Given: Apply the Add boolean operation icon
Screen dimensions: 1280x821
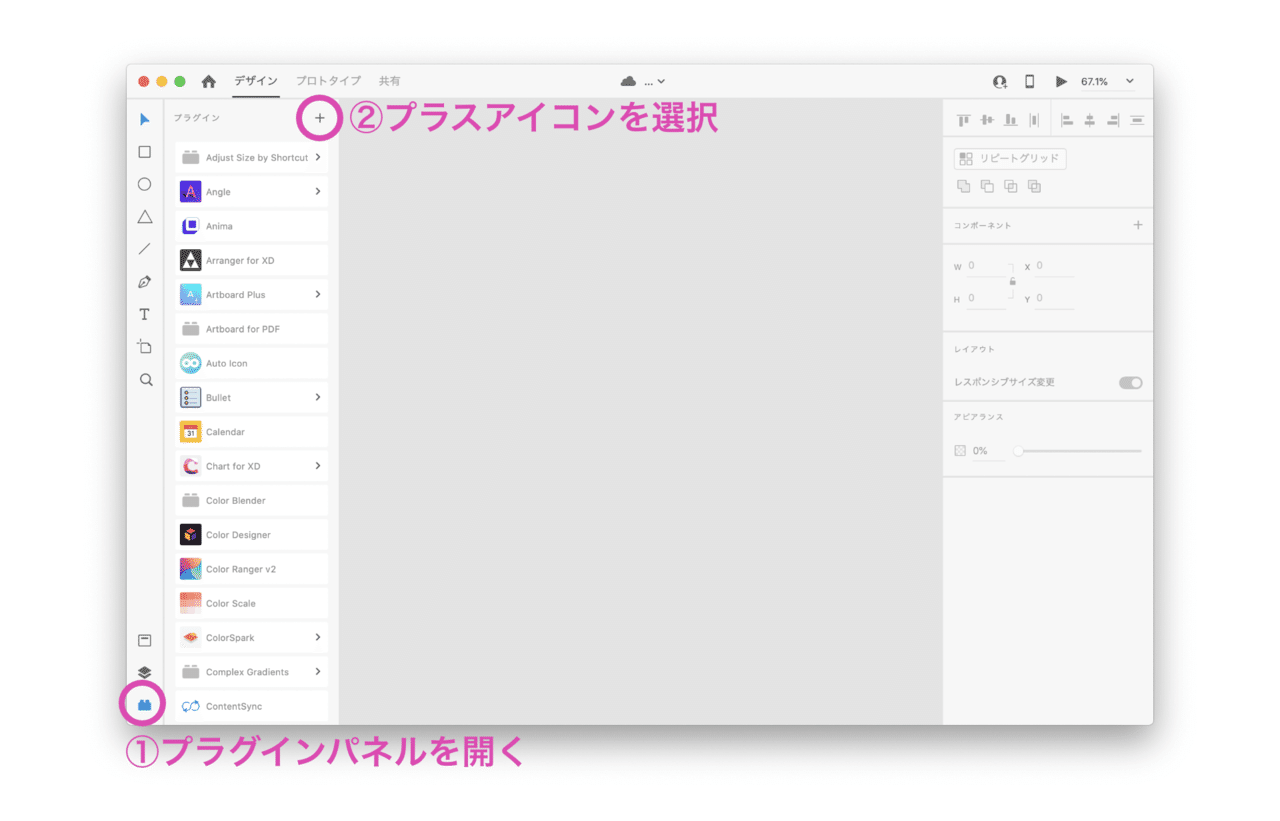Looking at the screenshot, I should (964, 186).
